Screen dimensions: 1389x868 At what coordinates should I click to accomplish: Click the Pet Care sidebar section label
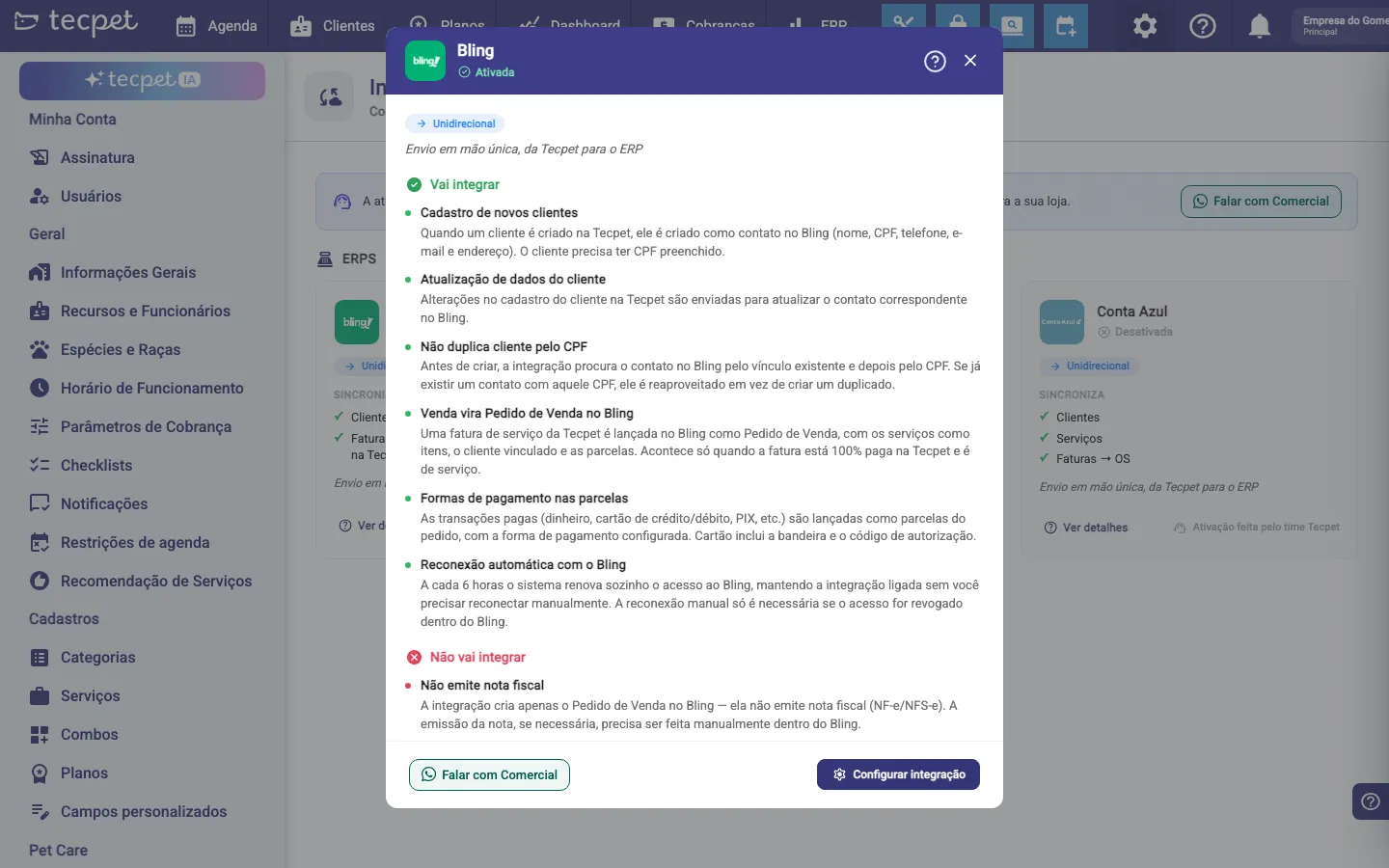[x=58, y=851]
